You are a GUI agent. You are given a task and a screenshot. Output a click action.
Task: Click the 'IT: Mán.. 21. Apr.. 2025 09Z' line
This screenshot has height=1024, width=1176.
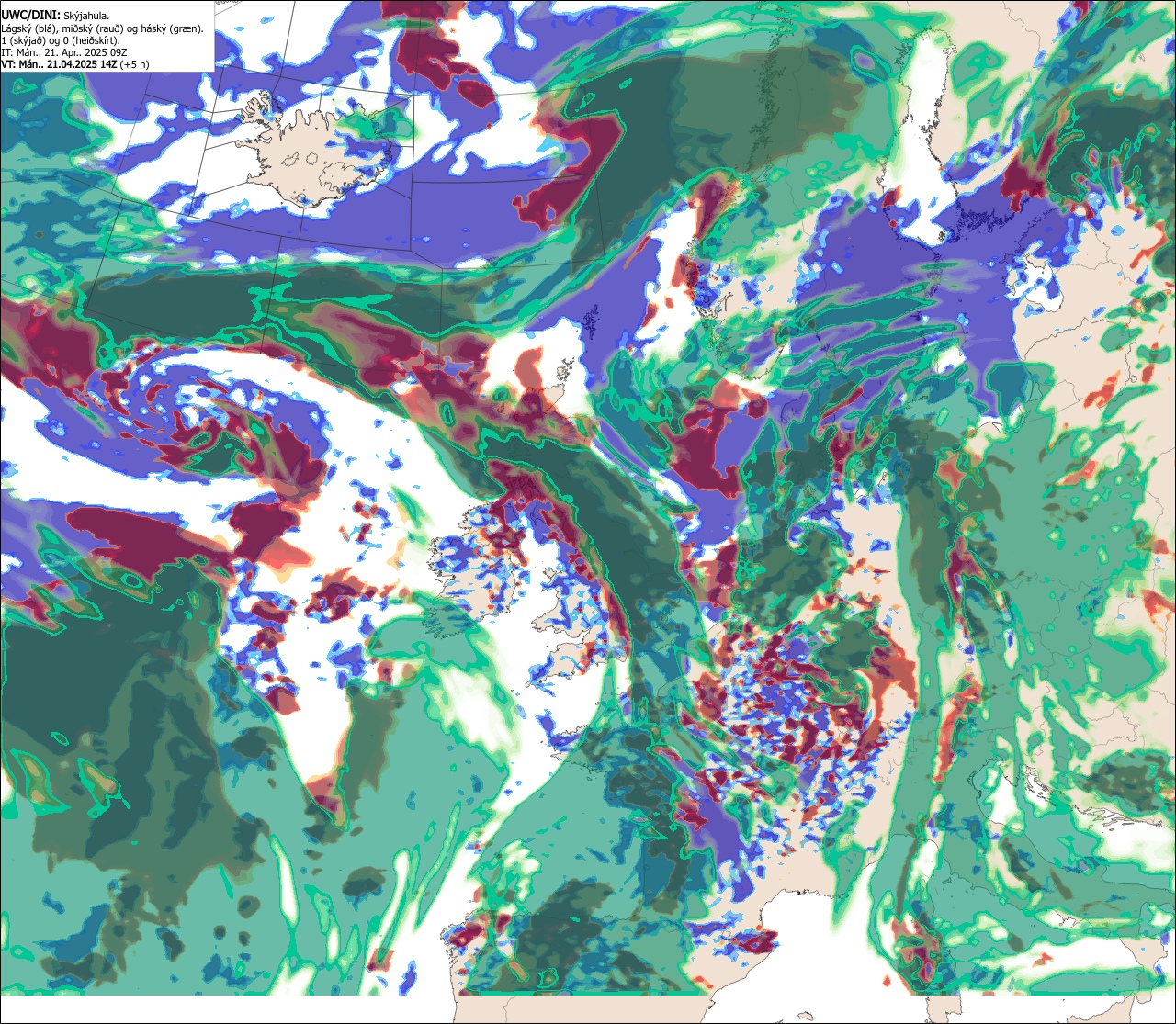pos(64,52)
